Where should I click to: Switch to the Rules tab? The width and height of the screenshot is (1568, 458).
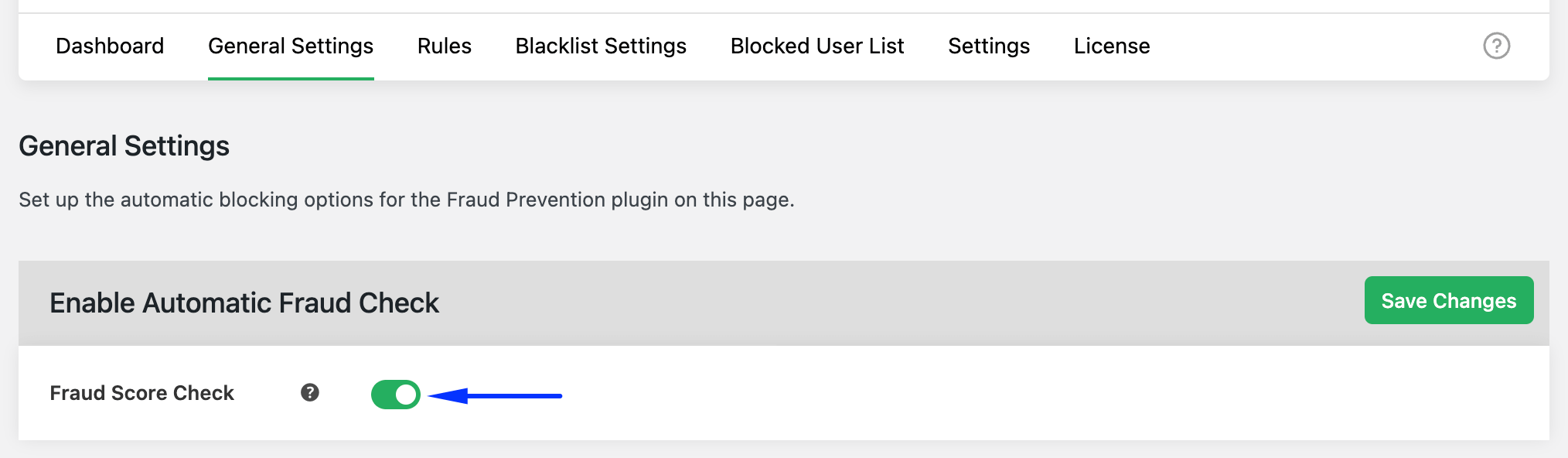coord(445,46)
